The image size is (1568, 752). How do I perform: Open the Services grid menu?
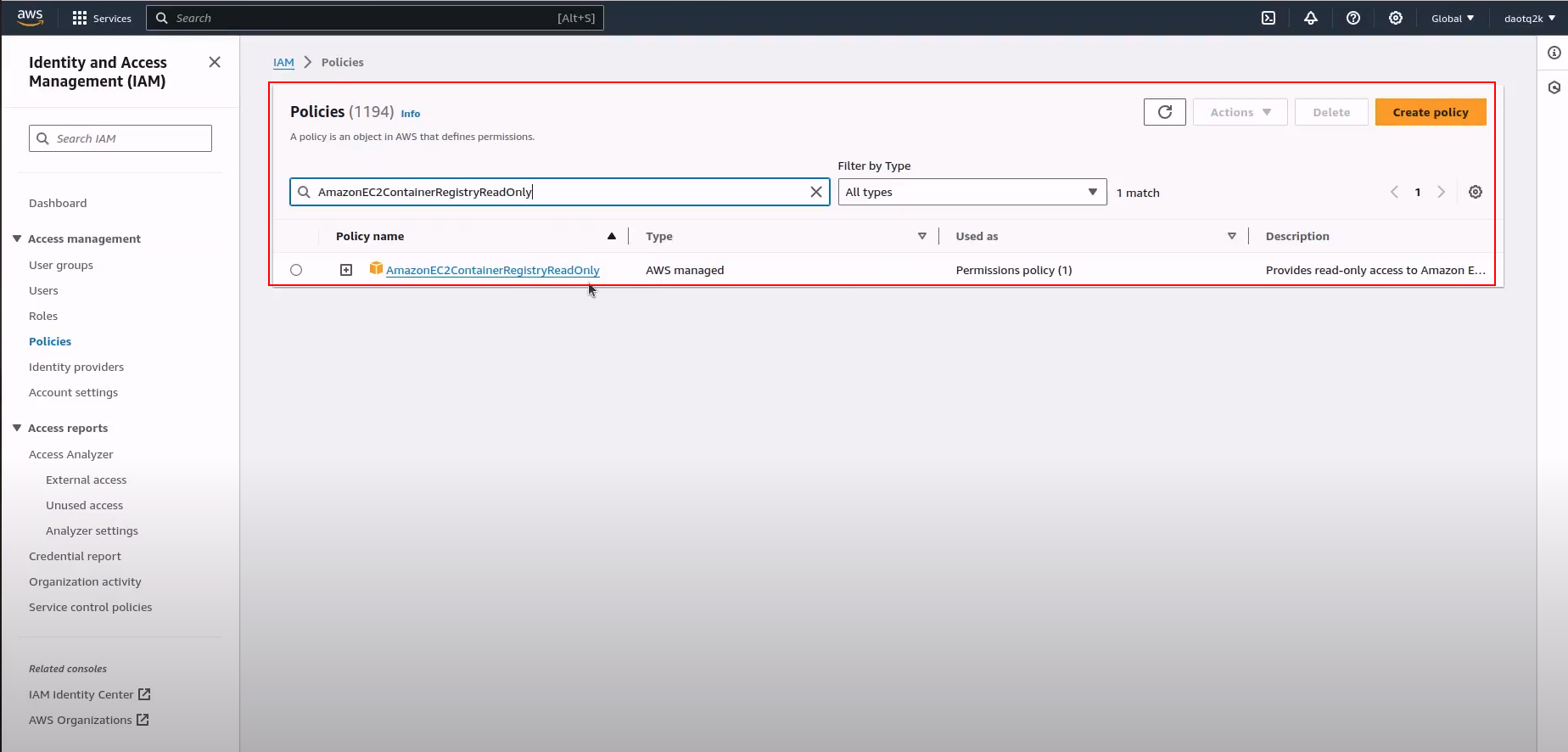(x=102, y=18)
